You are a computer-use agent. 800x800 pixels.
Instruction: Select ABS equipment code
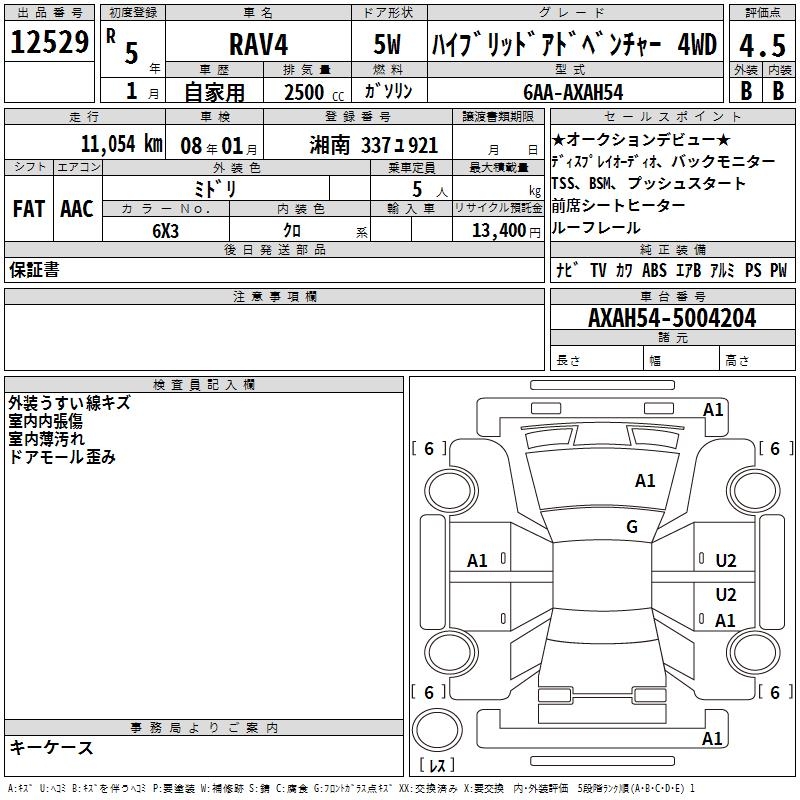click(654, 270)
